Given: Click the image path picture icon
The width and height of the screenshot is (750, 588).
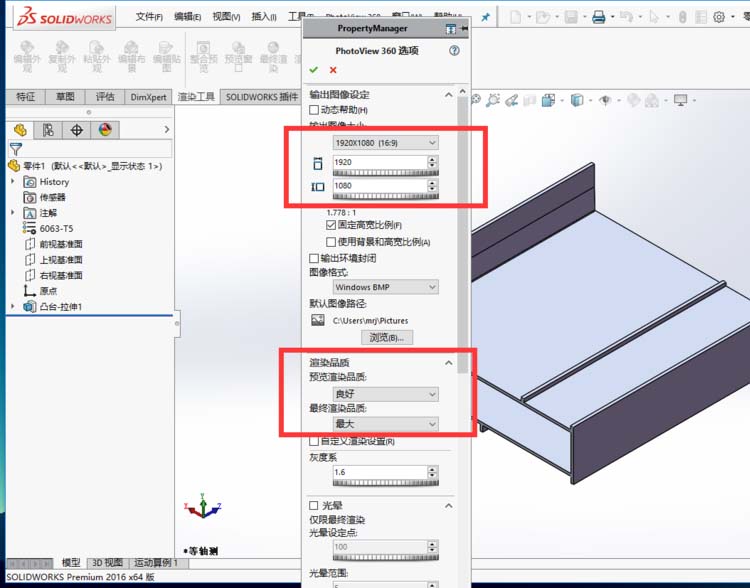Looking at the screenshot, I should 318,320.
